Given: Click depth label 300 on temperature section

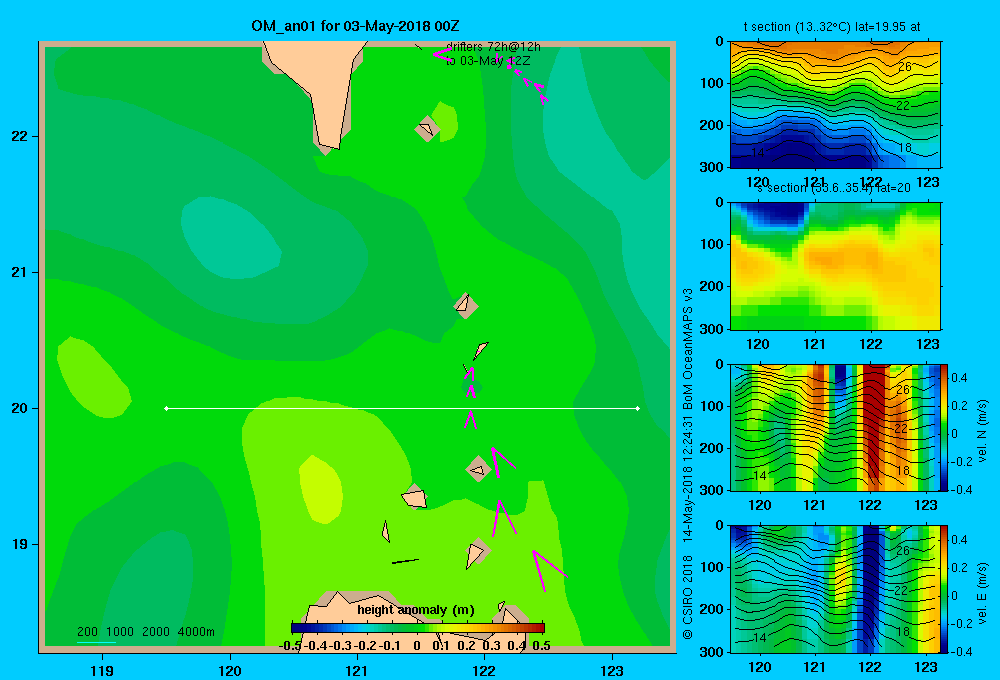Looking at the screenshot, I should point(712,167).
